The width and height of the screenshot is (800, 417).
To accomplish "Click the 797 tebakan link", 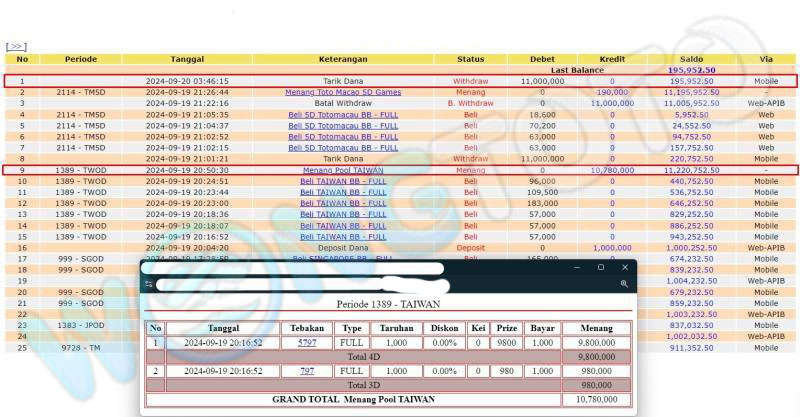I will pos(306,371).
